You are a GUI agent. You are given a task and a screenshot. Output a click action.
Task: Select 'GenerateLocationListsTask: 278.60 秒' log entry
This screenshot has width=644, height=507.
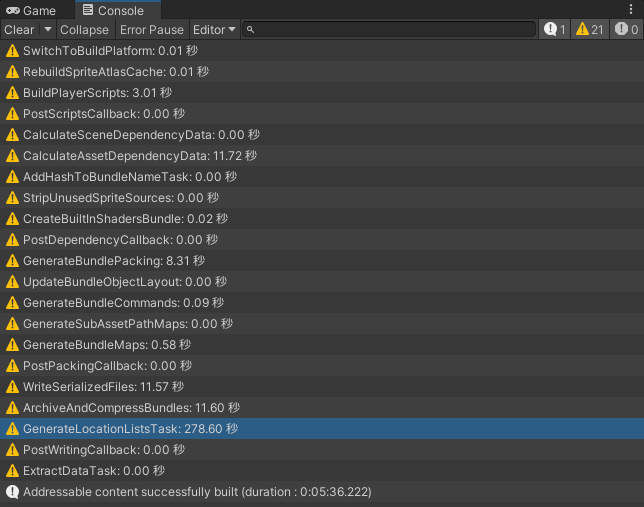322,429
